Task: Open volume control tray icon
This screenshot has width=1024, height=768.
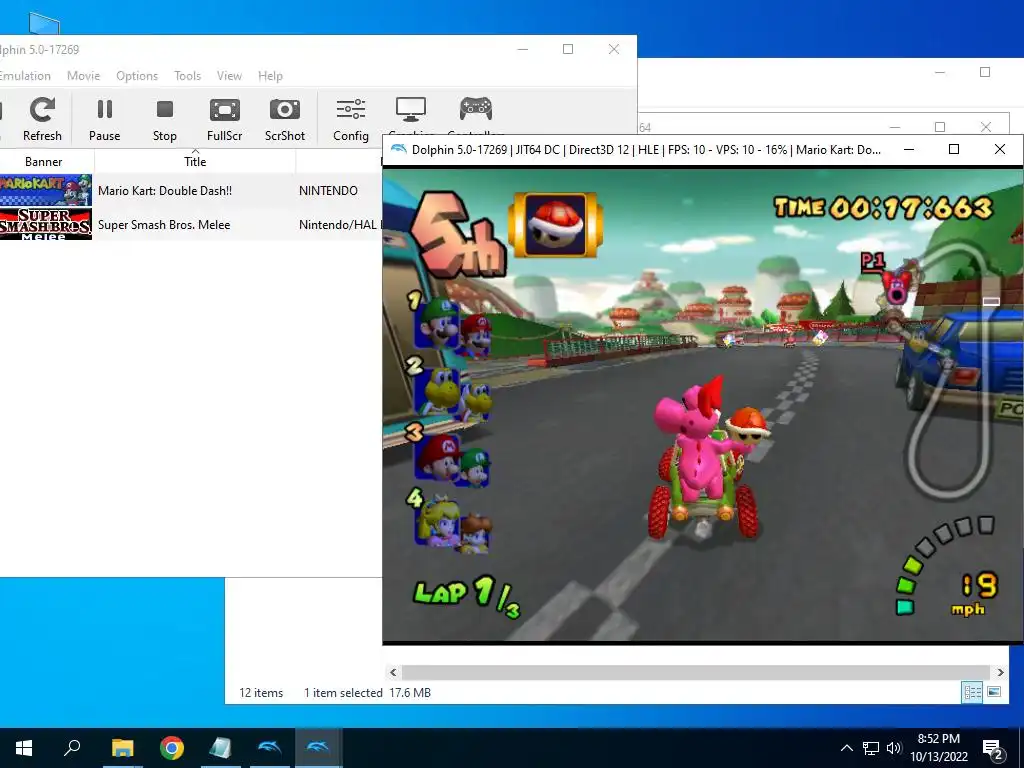Action: (894, 748)
